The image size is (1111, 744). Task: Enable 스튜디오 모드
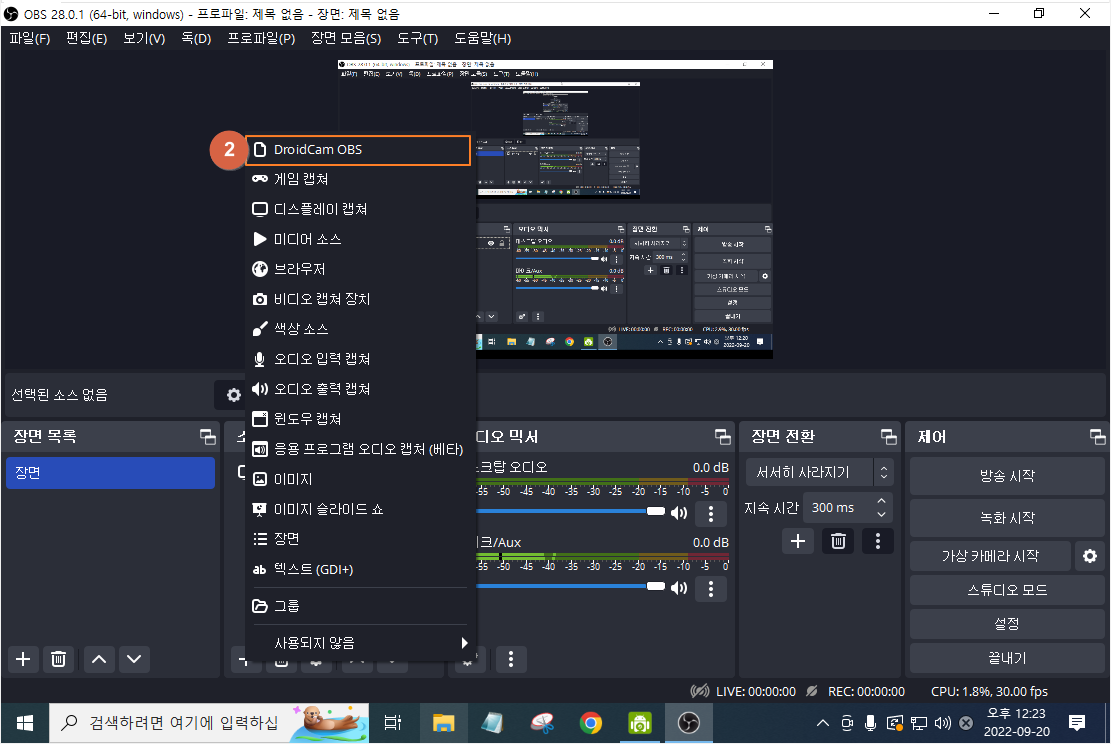coord(1007,590)
